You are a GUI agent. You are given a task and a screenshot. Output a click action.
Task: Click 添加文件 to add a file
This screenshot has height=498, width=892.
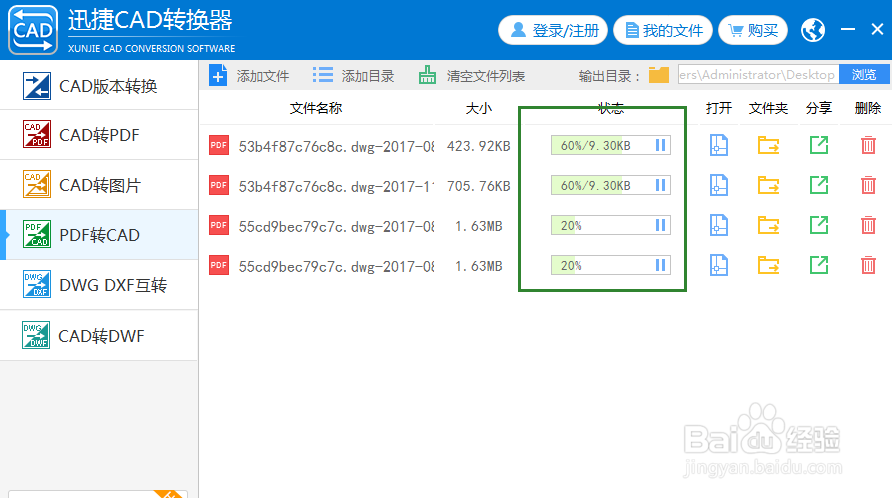[x=249, y=76]
